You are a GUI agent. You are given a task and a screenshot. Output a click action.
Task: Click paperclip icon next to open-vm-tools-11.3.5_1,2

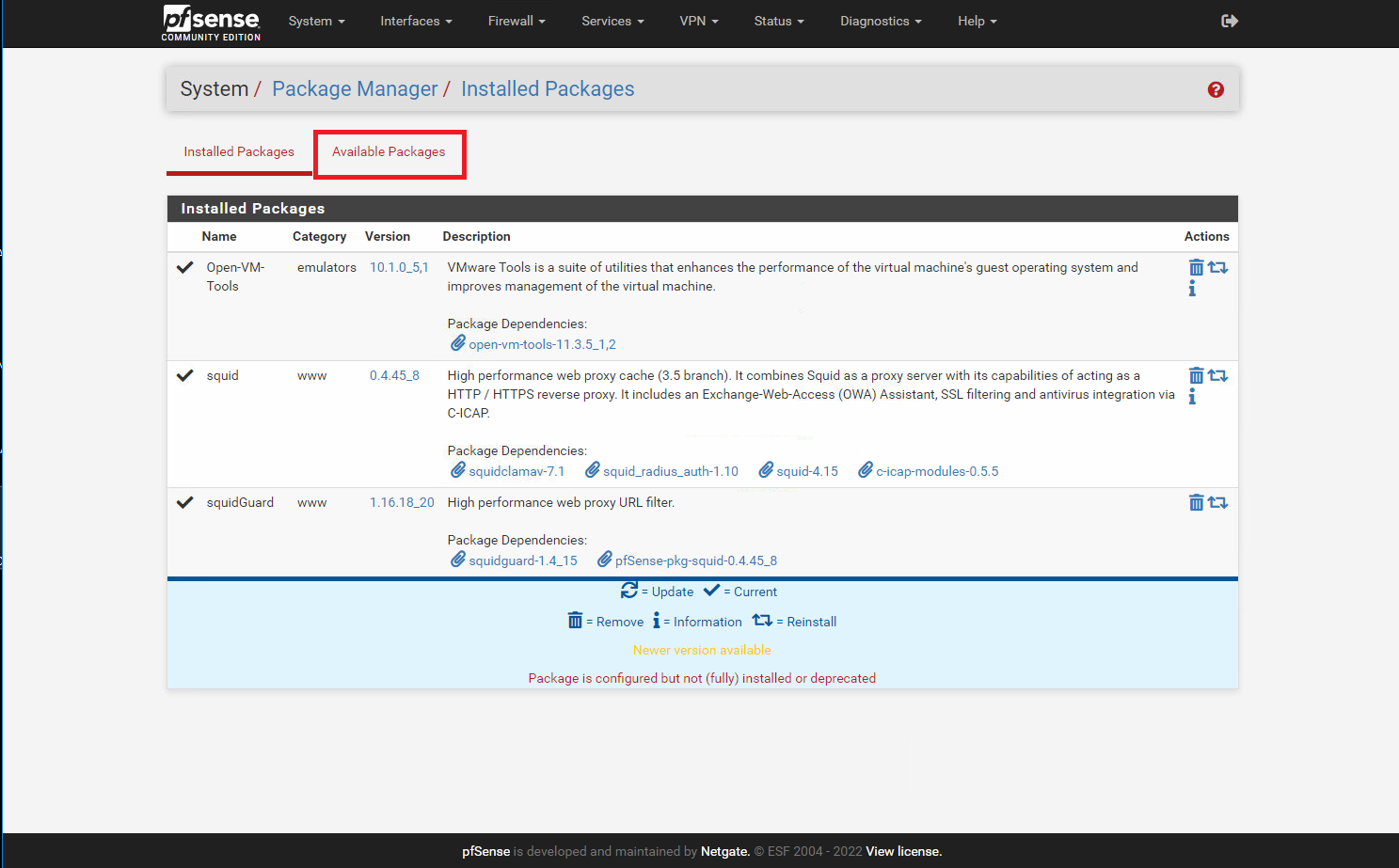point(458,343)
